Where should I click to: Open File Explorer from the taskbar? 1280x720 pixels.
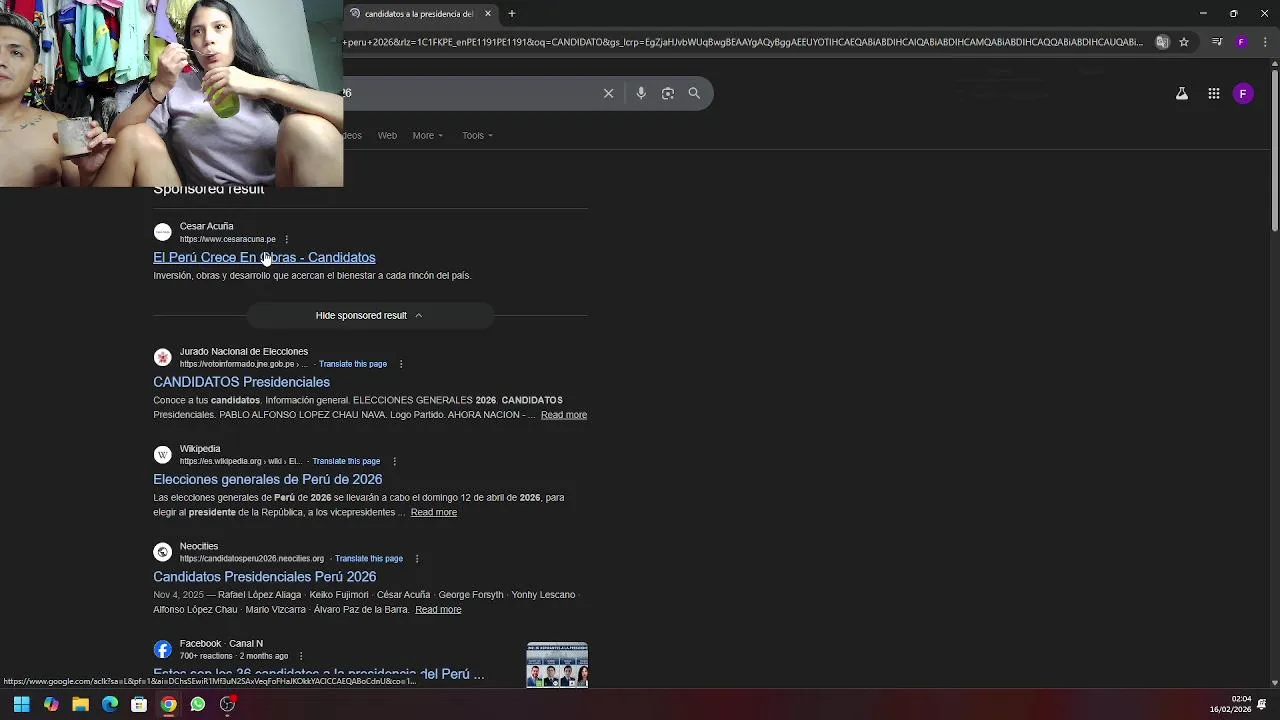tap(80, 704)
